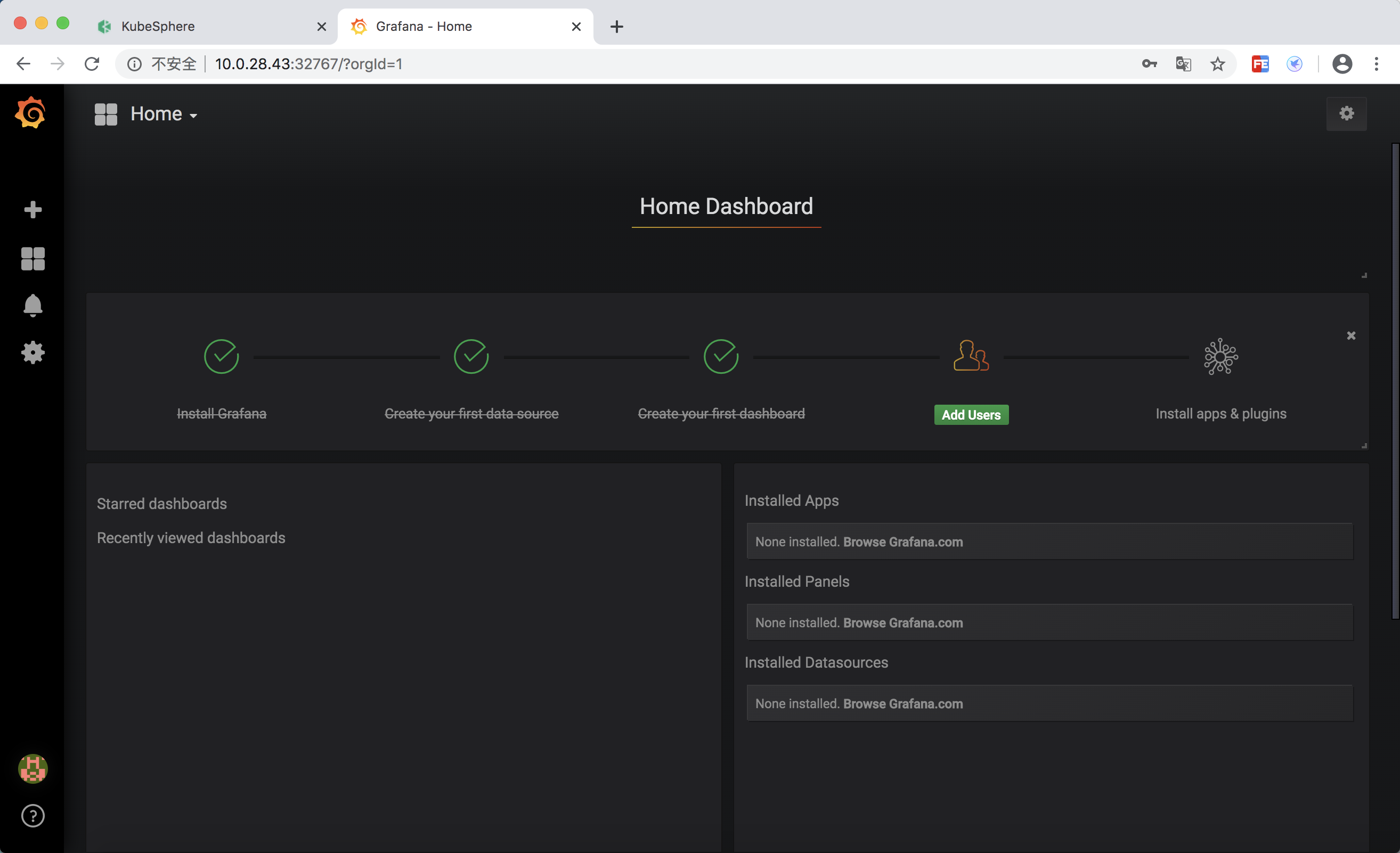Open the Alerting bell icon
The width and height of the screenshot is (1400, 853).
click(32, 306)
